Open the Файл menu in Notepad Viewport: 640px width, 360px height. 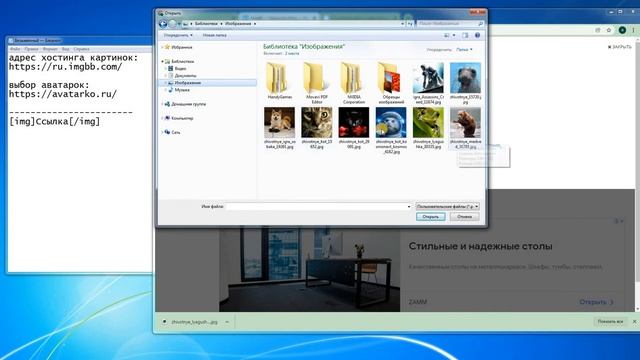coord(15,49)
